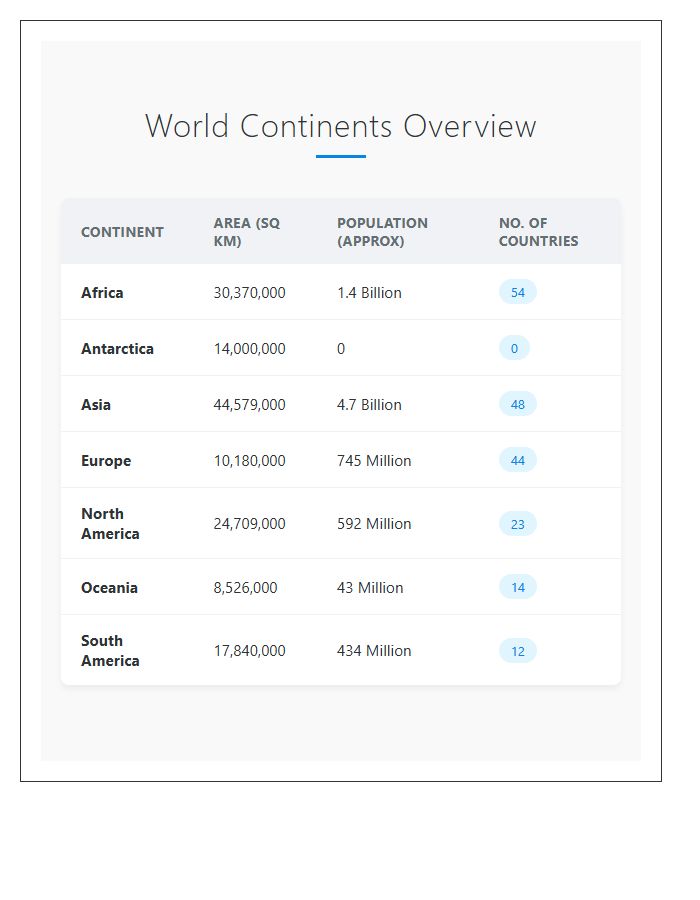The image size is (700, 900).
Task: Select the Antarctica row name
Action: click(117, 349)
